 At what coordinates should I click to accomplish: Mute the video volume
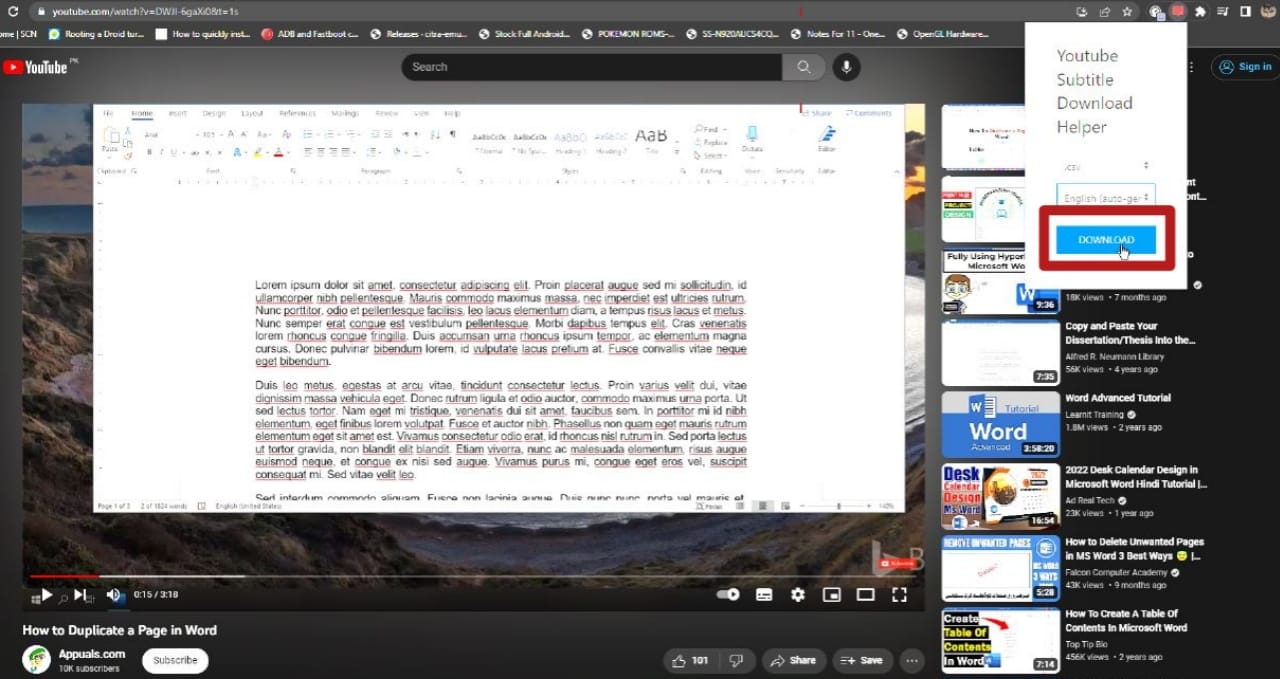click(x=114, y=595)
